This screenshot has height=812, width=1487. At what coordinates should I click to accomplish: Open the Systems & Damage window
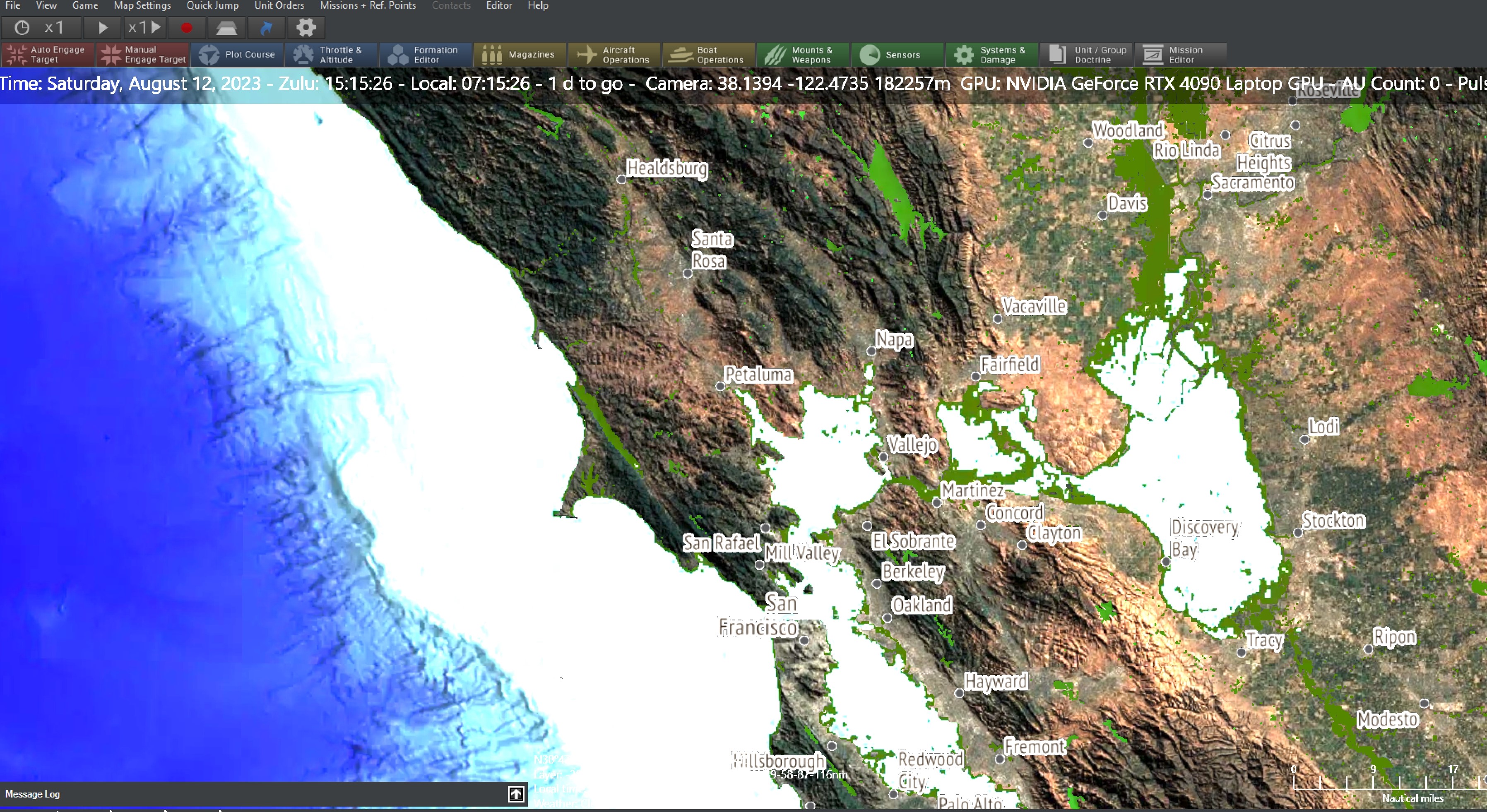click(992, 54)
